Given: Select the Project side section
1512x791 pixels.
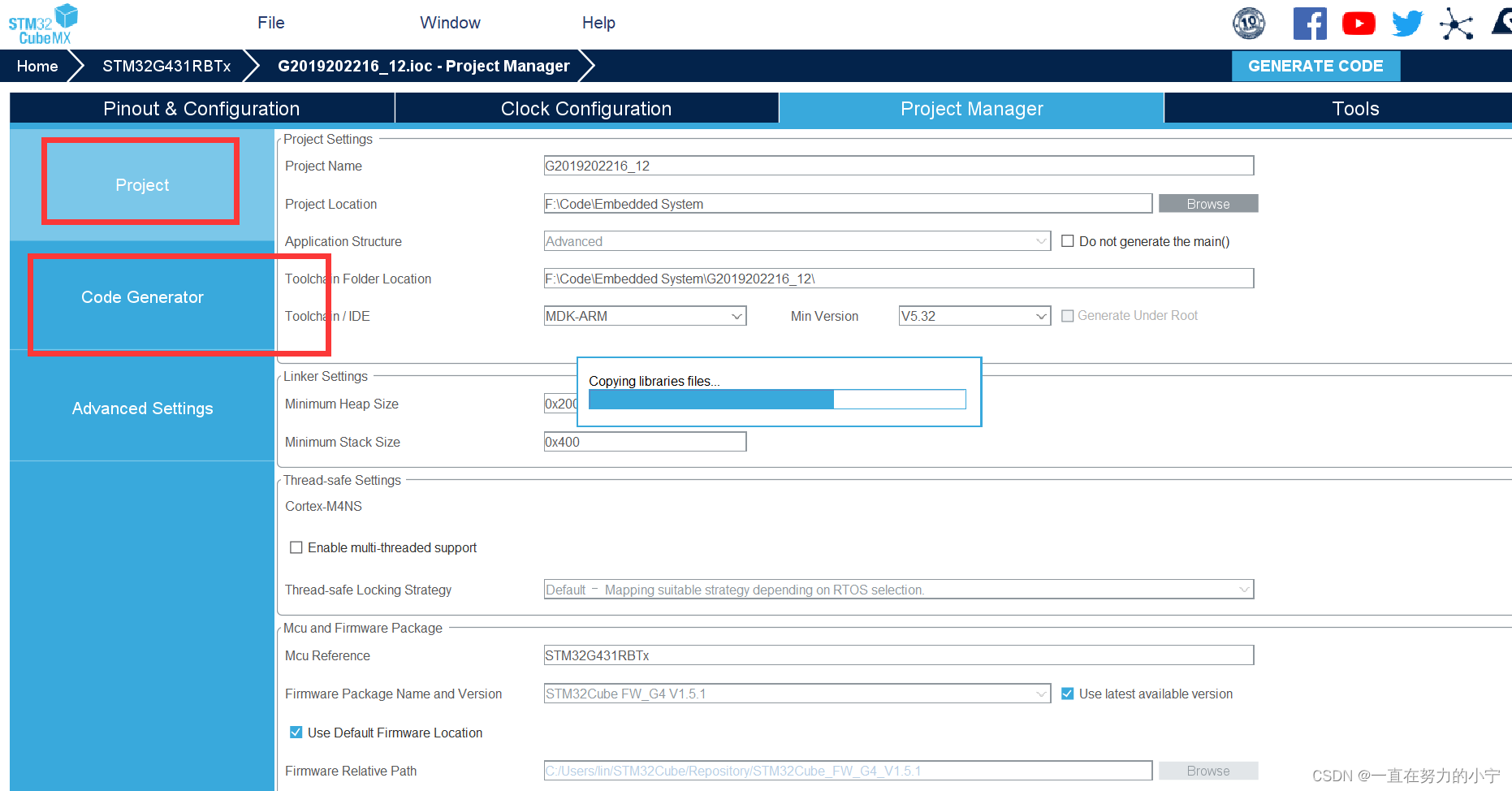Looking at the screenshot, I should point(142,185).
